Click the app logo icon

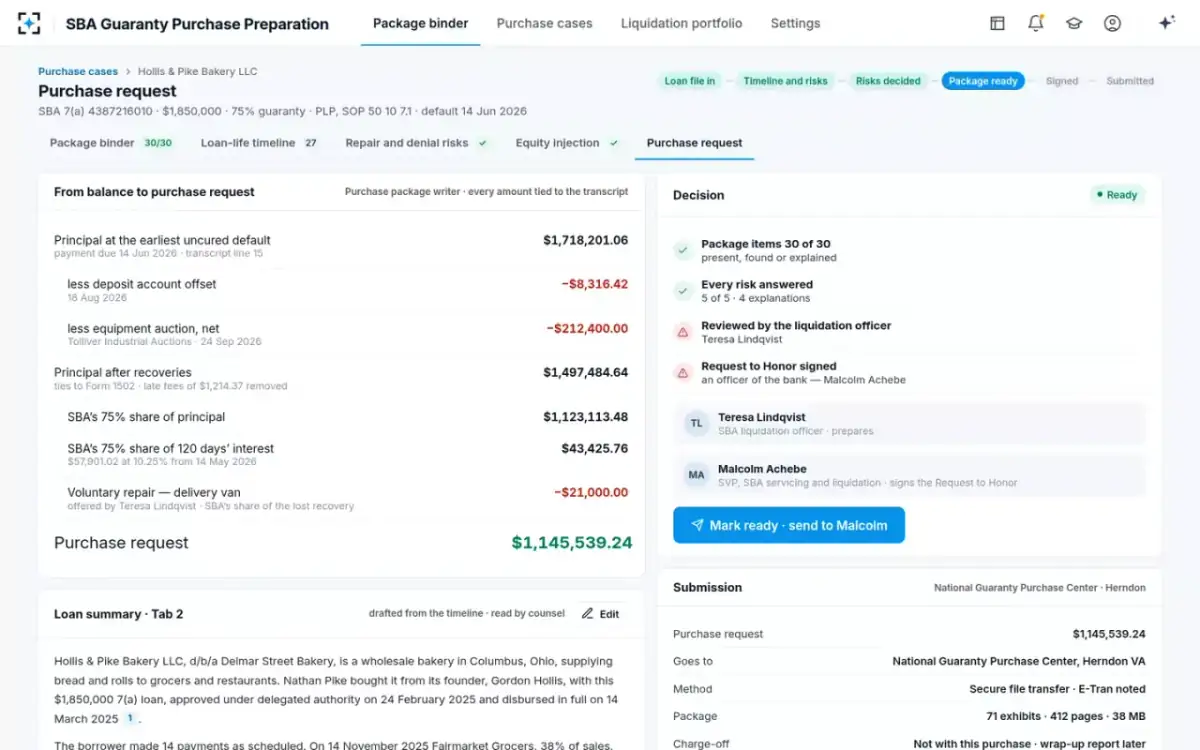click(x=29, y=23)
